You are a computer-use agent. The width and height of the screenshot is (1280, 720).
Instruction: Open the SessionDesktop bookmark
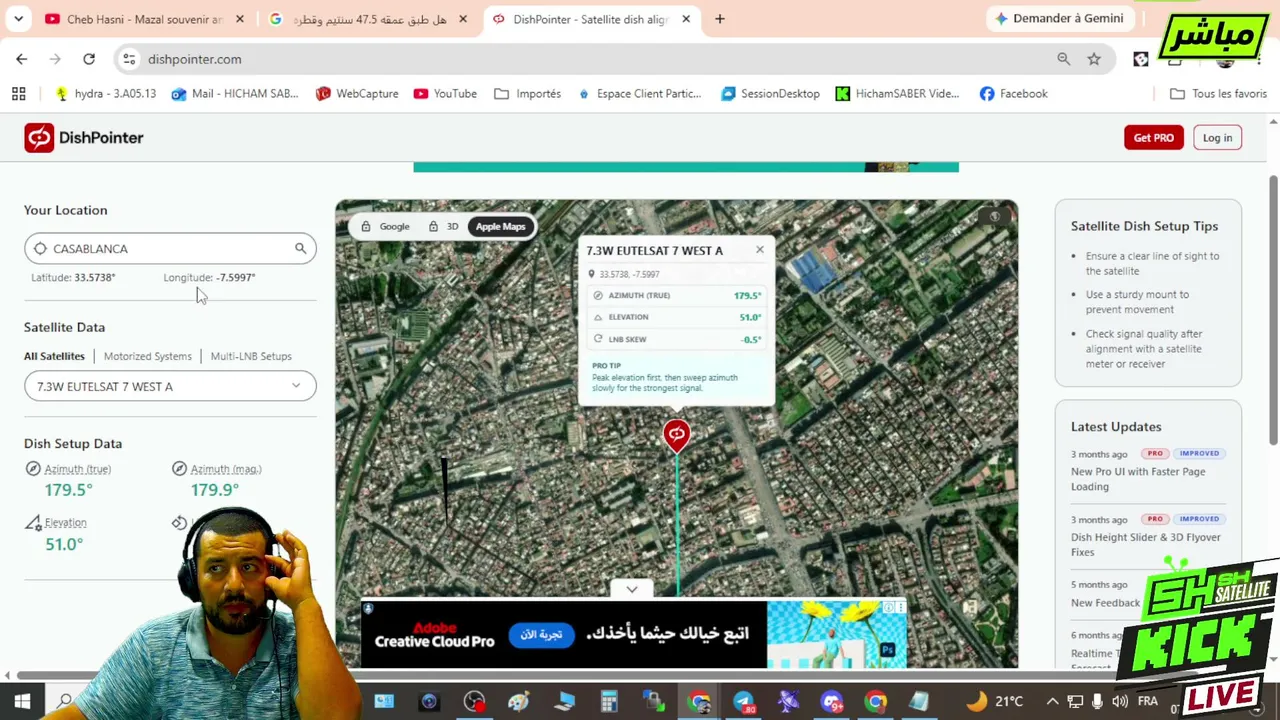[x=770, y=93]
